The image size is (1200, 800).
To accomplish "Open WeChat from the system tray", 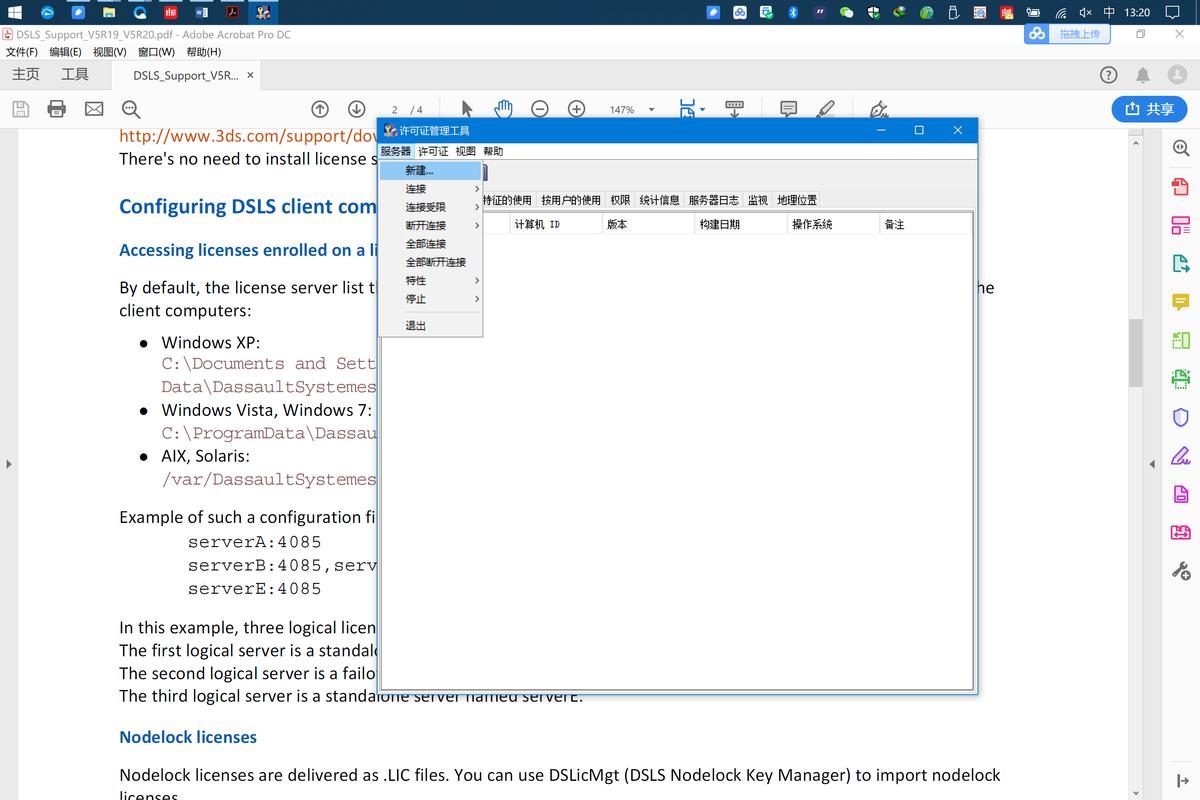I will pos(847,13).
